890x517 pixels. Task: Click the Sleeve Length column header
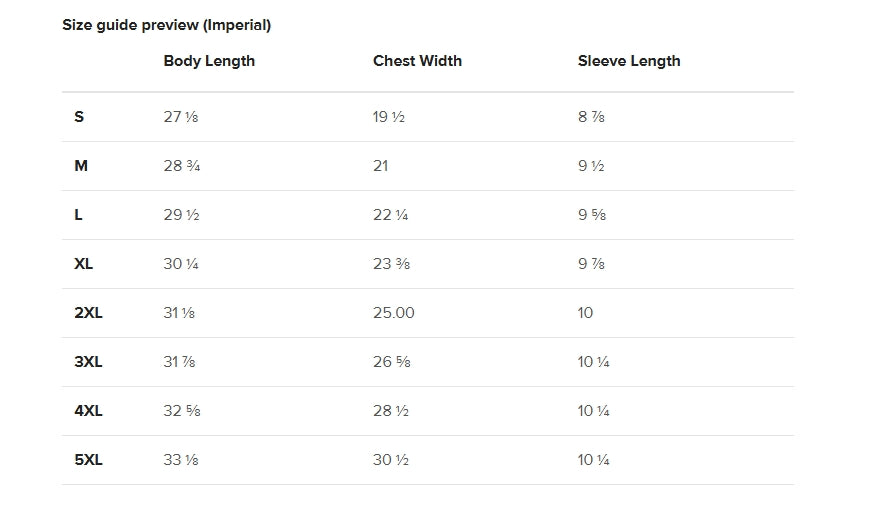pos(629,61)
